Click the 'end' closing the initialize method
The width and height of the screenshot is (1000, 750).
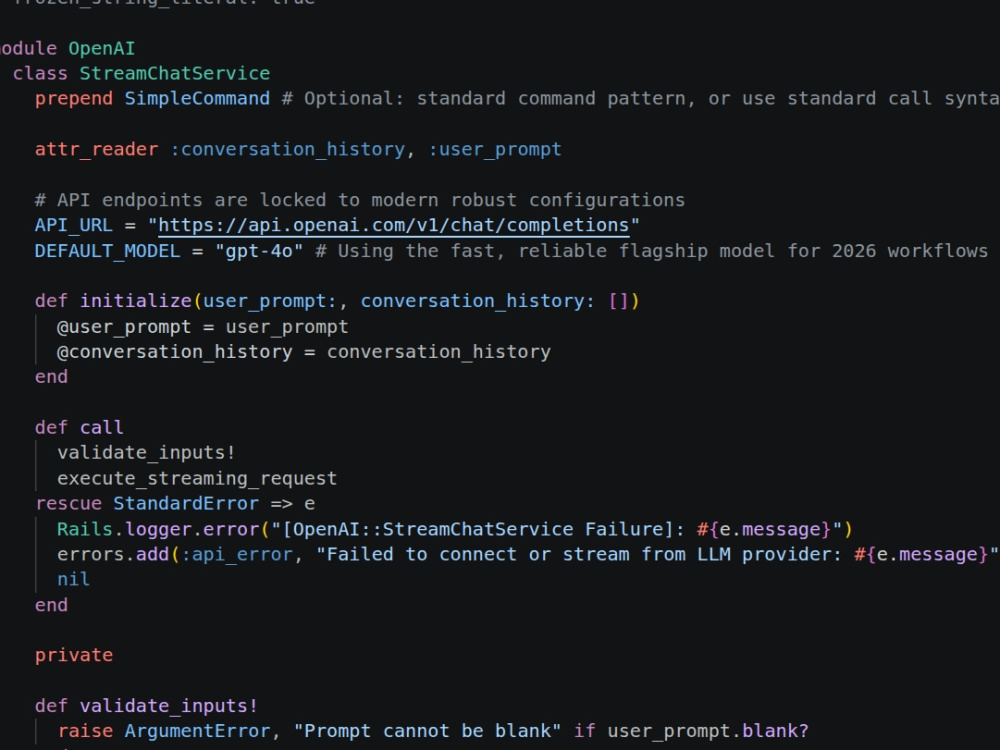tap(51, 377)
